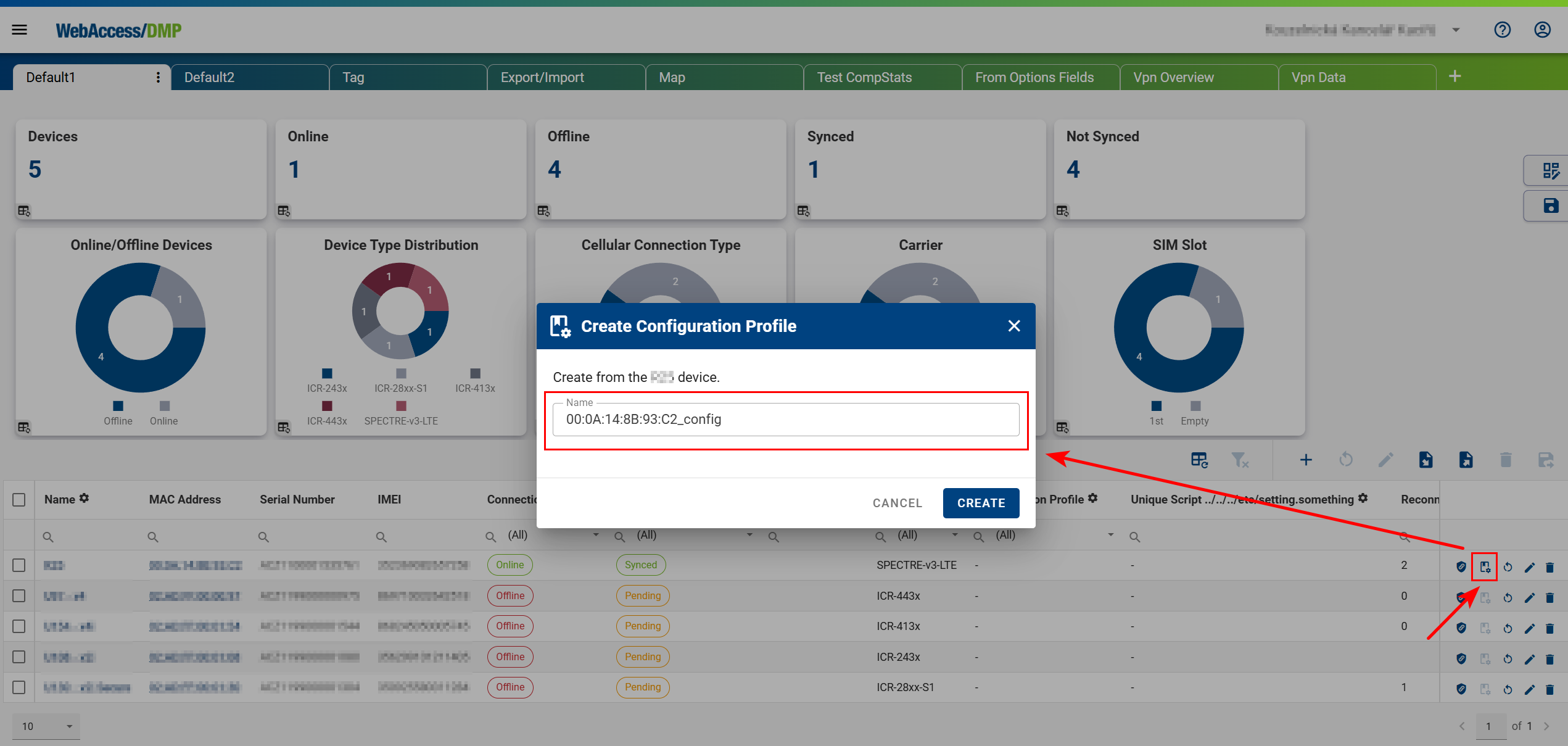Check the checkbox on the ICR-413x device row
This screenshot has width=1568, height=746.
[19, 626]
